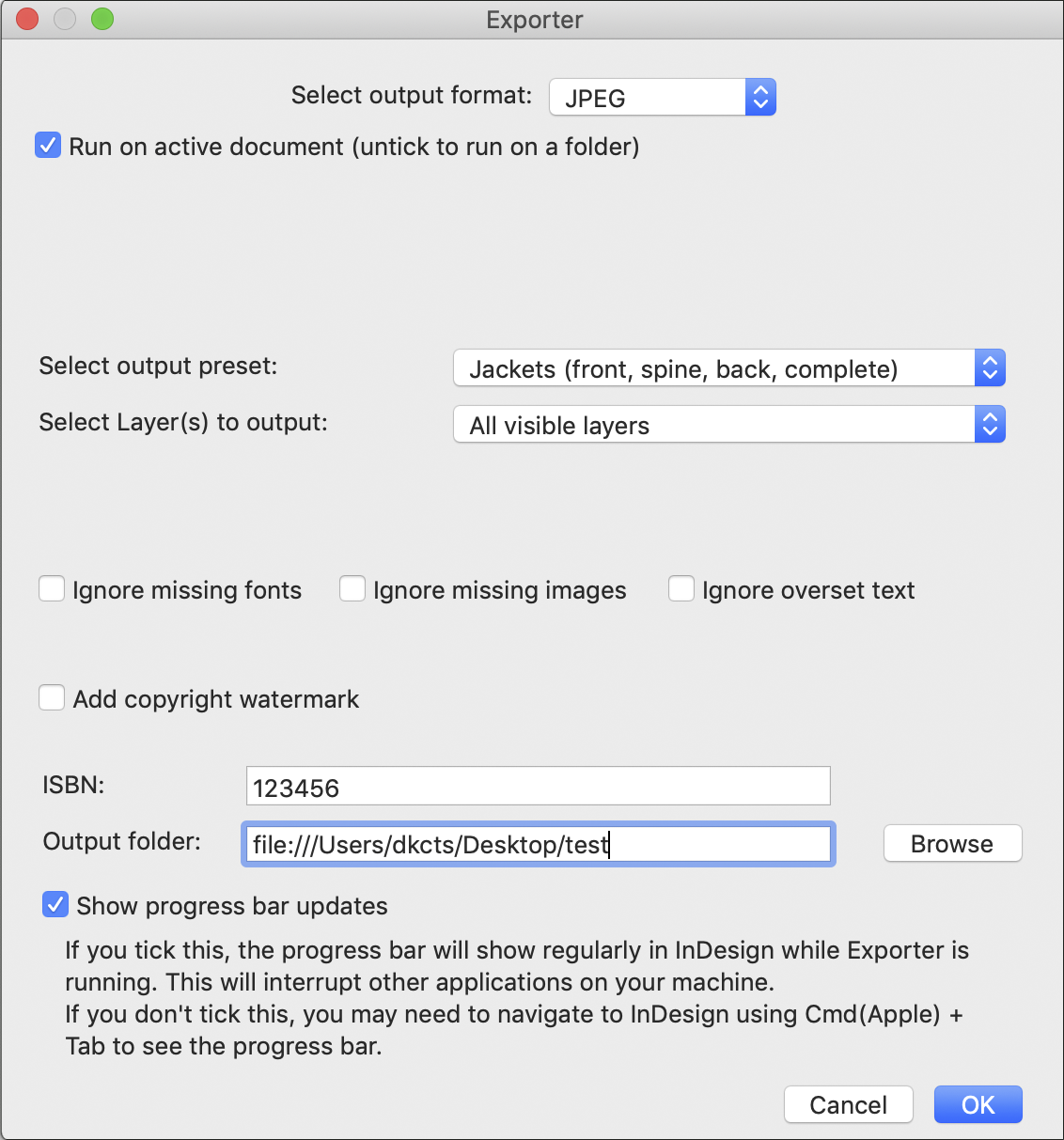The width and height of the screenshot is (1064, 1140).
Task: Click the green zoom window button
Action: (102, 19)
